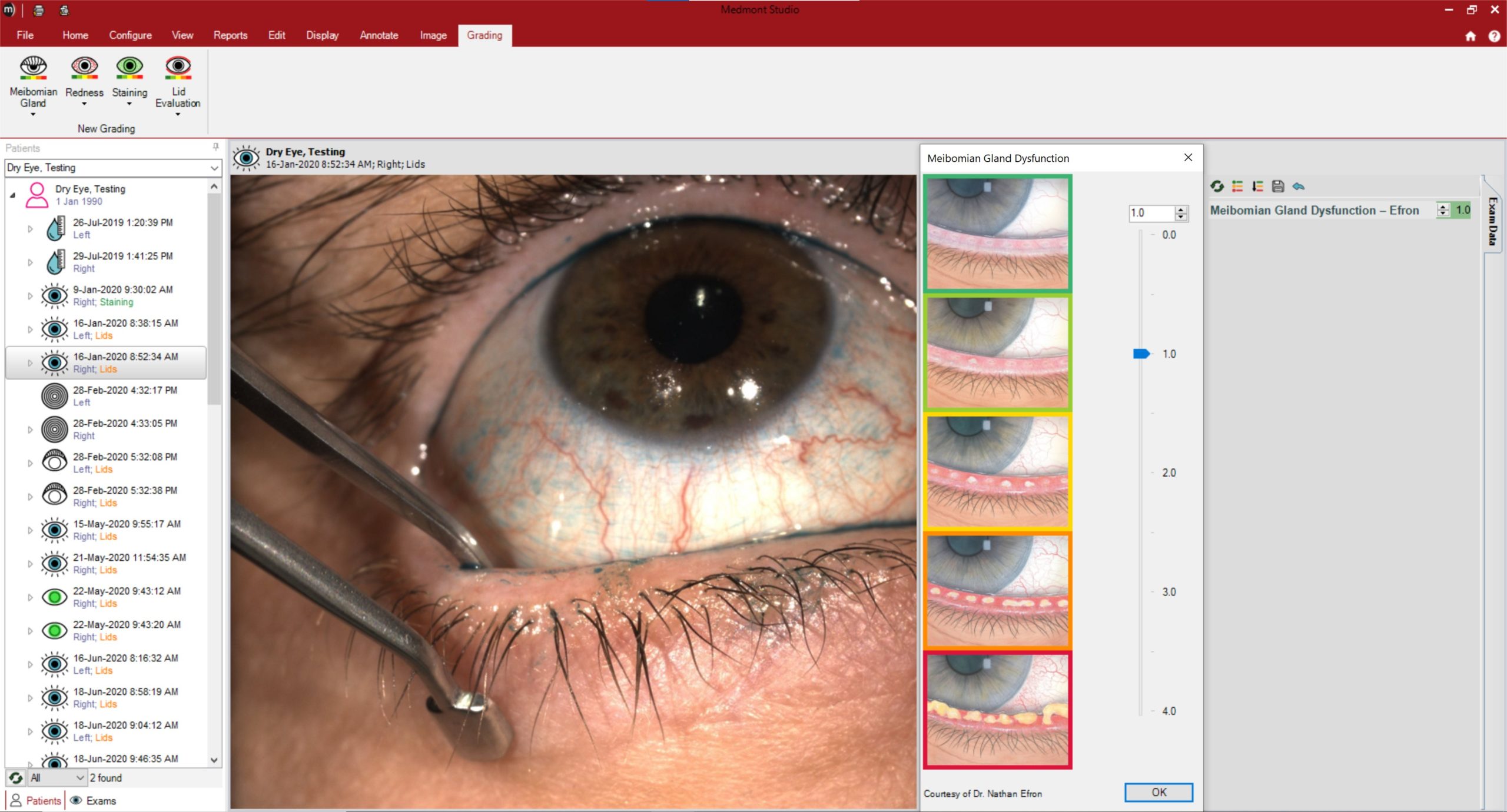Open the All filter dropdown
The height and width of the screenshot is (812, 1507).
click(57, 778)
